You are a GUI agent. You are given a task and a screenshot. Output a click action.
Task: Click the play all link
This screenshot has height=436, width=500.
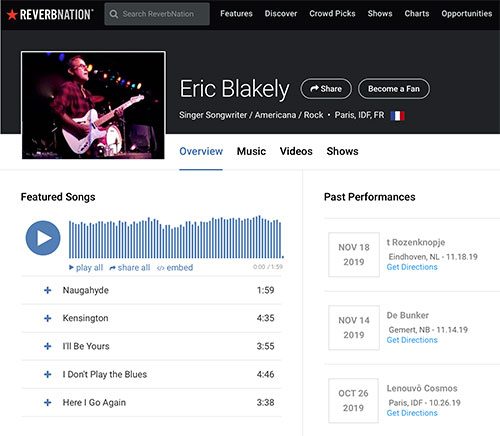coord(86,268)
